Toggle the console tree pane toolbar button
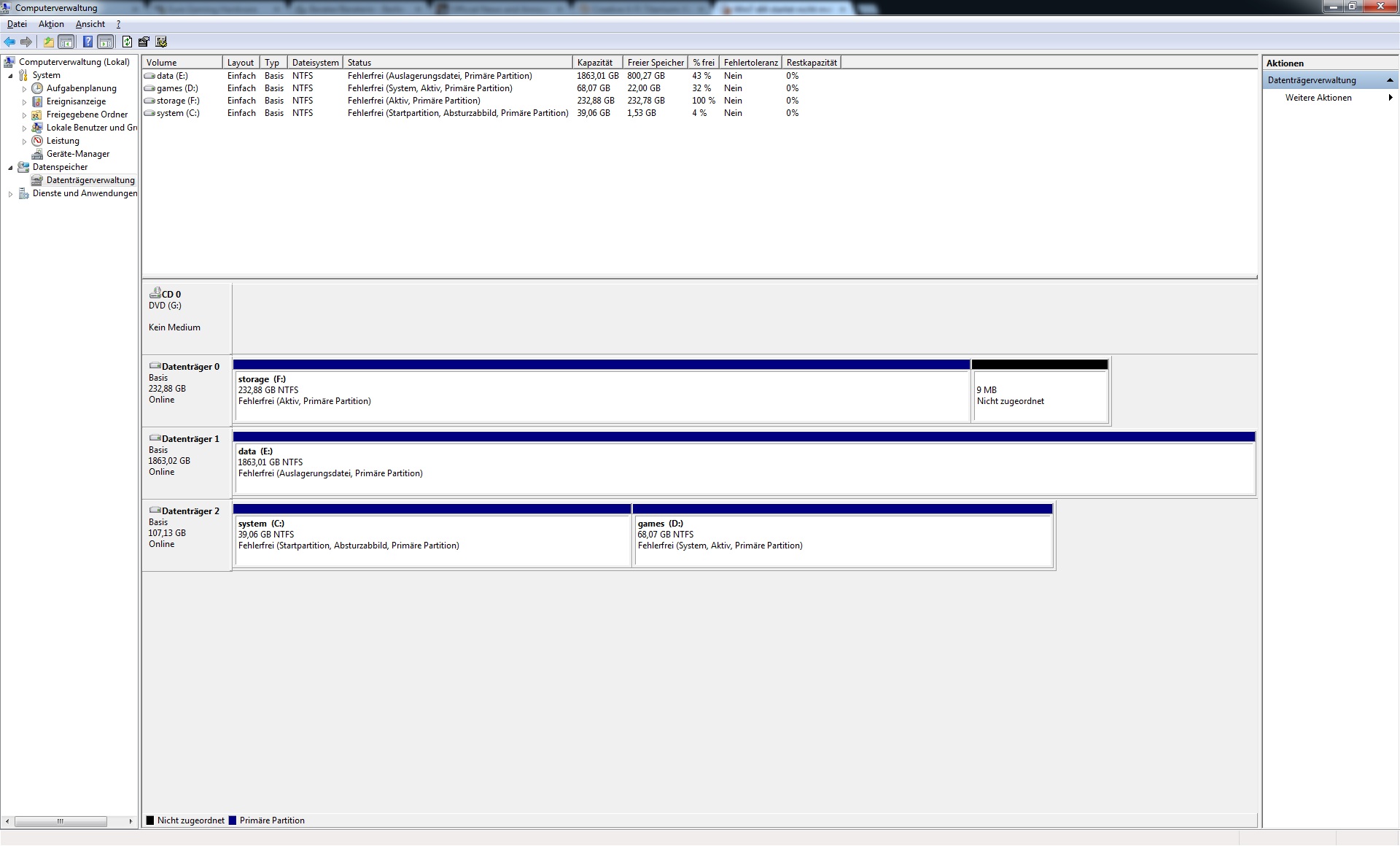The image size is (1400, 846). click(x=66, y=42)
